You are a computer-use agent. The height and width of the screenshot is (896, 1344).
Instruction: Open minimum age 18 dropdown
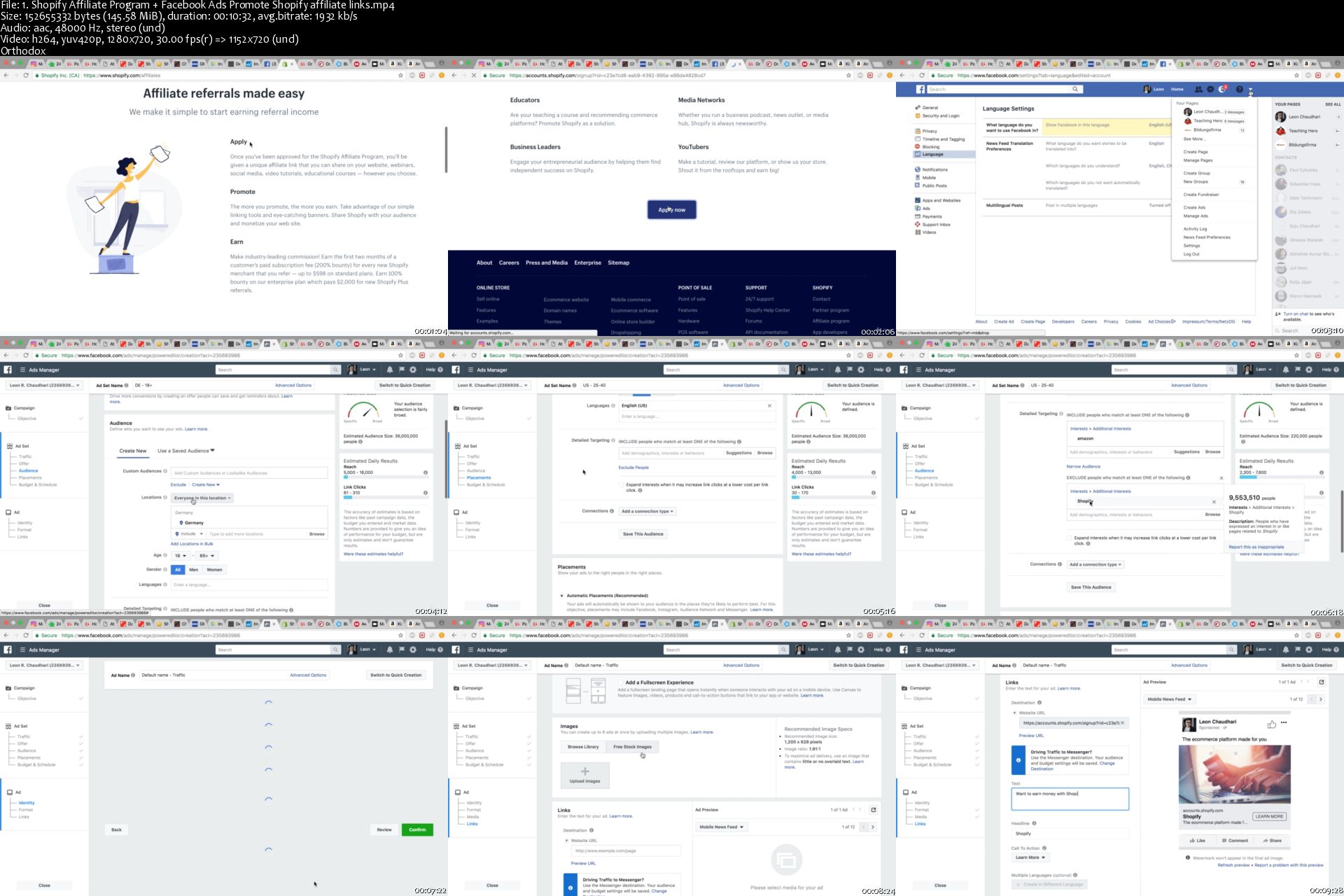(x=181, y=556)
